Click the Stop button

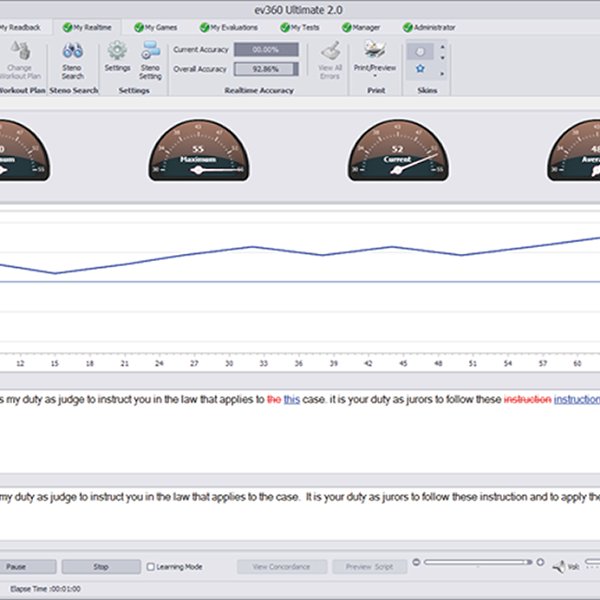point(101,567)
